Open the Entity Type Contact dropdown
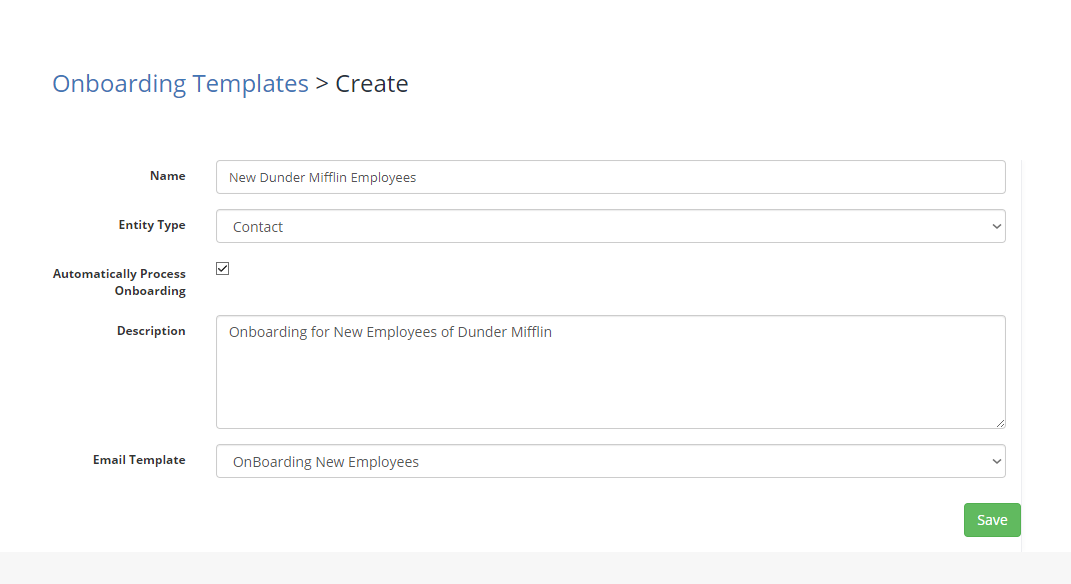The image size is (1071, 584). tap(611, 226)
